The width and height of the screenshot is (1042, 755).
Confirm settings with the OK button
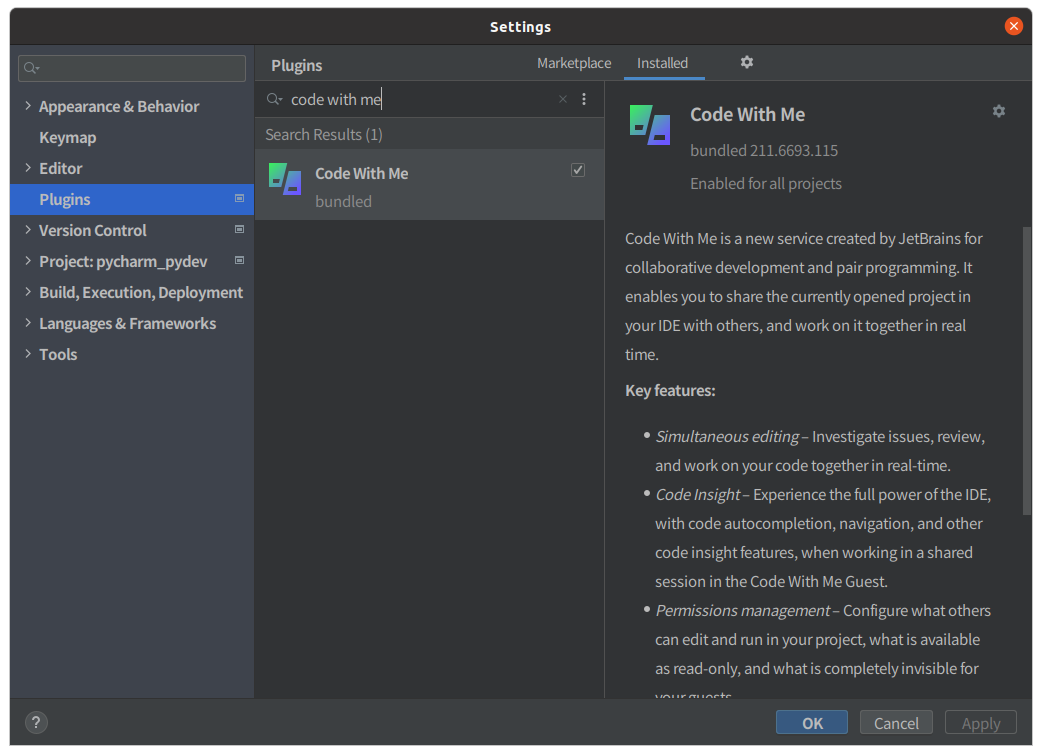(x=811, y=722)
